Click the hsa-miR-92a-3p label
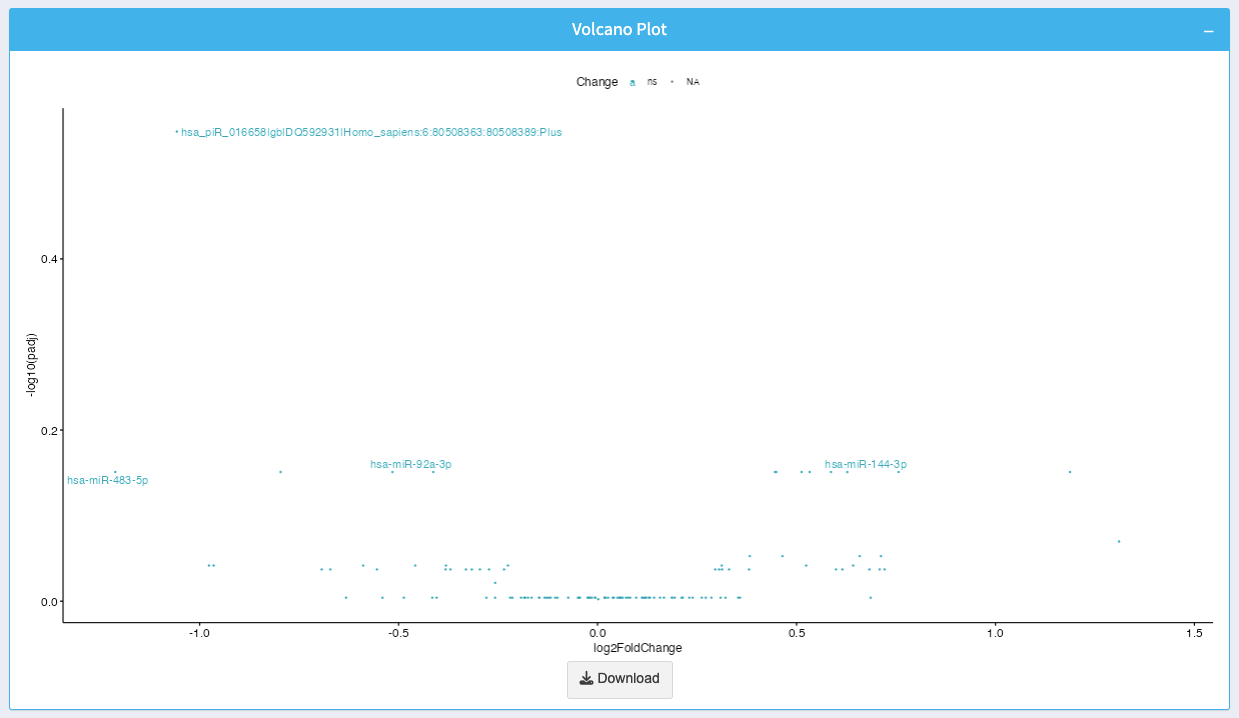Screen dimensions: 1239x718 (410, 464)
